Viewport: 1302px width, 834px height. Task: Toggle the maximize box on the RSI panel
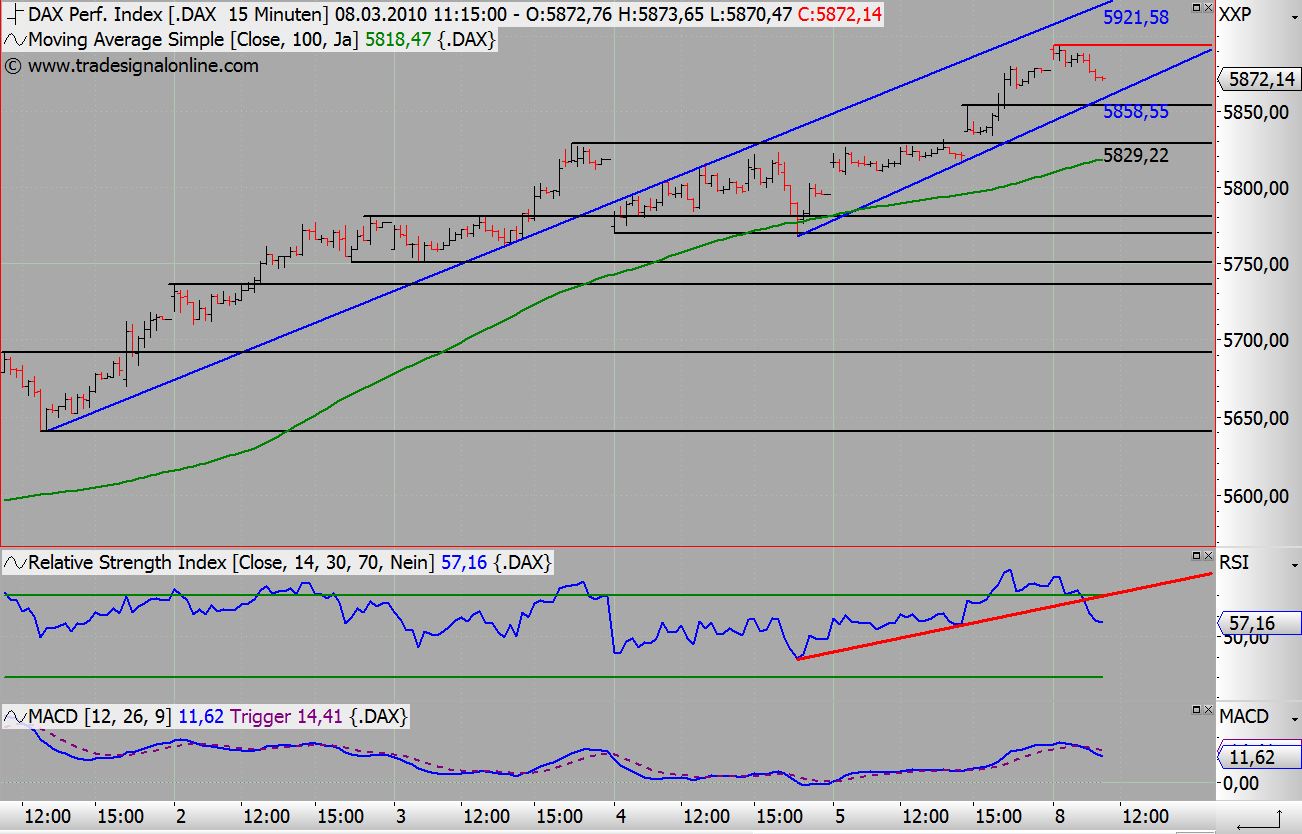tap(1196, 556)
